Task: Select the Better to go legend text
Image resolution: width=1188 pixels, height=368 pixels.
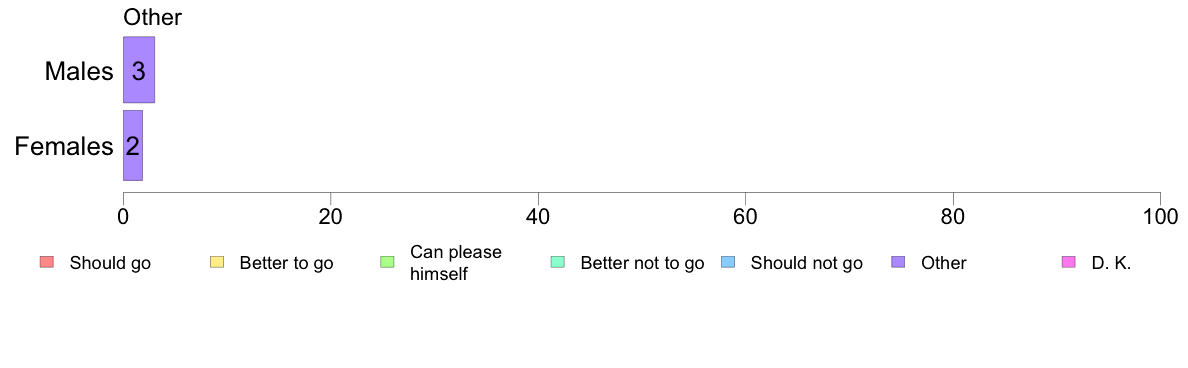Action: click(286, 264)
